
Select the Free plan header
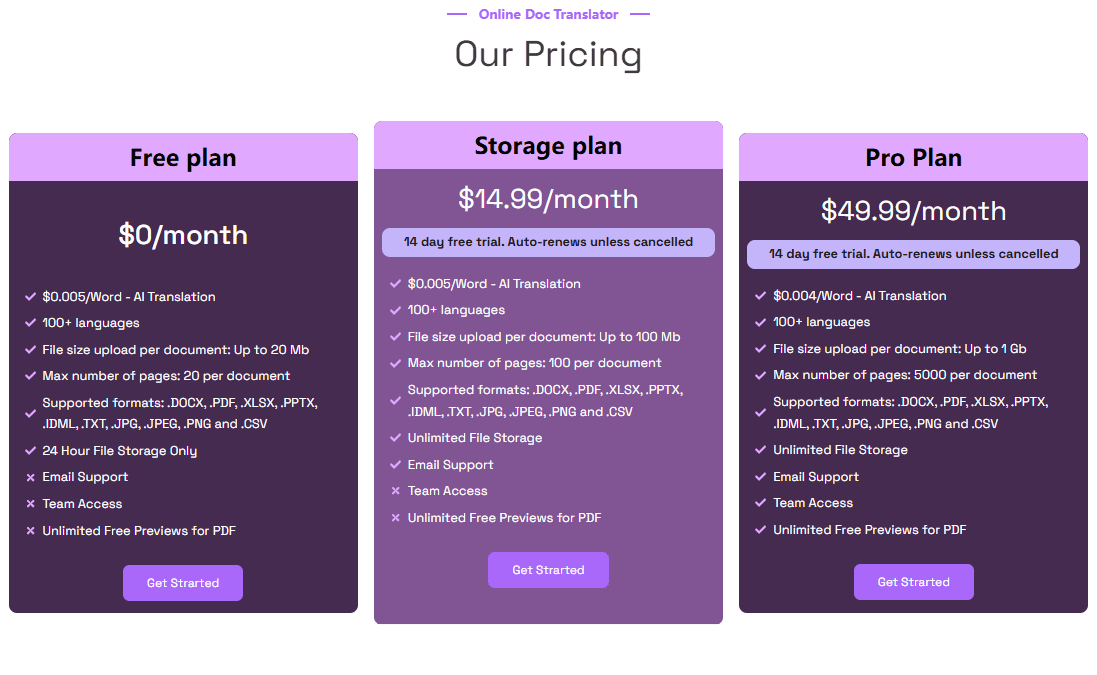[183, 157]
